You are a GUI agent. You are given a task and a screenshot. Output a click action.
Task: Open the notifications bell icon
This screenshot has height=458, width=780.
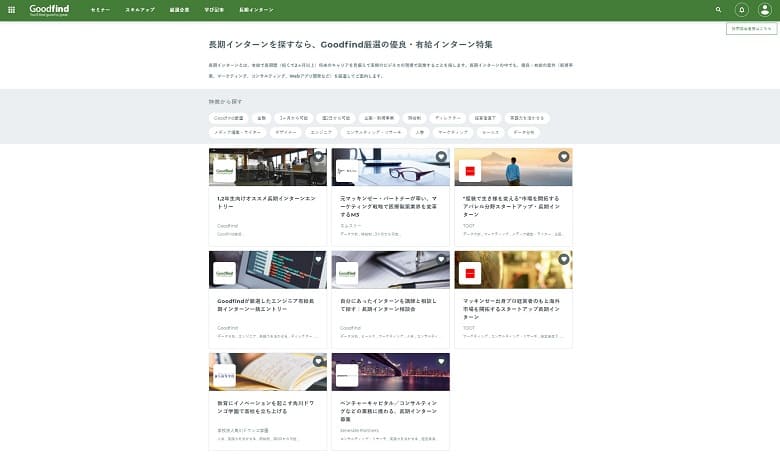pyautogui.click(x=742, y=9)
